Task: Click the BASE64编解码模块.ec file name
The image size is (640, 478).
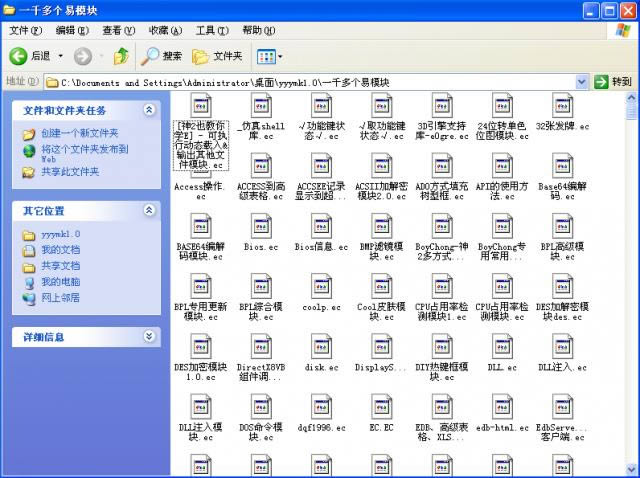Action: pos(201,251)
